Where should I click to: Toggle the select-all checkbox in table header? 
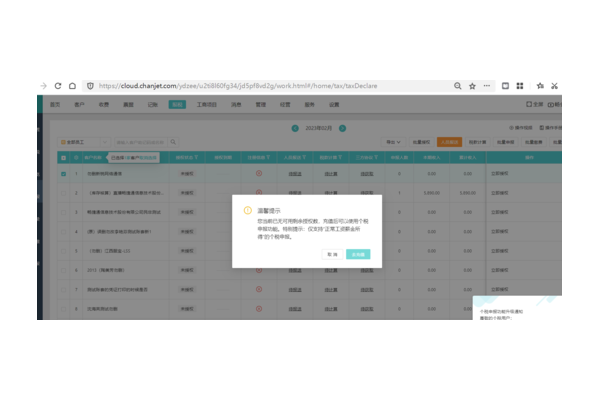tap(64, 157)
